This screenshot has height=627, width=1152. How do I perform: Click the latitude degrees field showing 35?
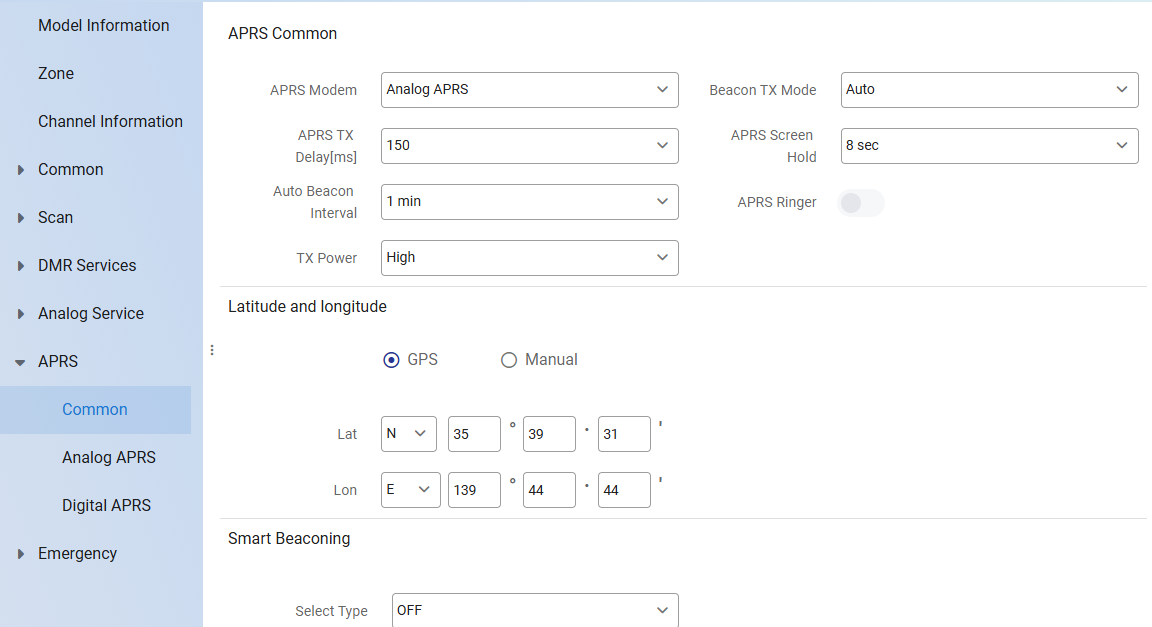(473, 434)
